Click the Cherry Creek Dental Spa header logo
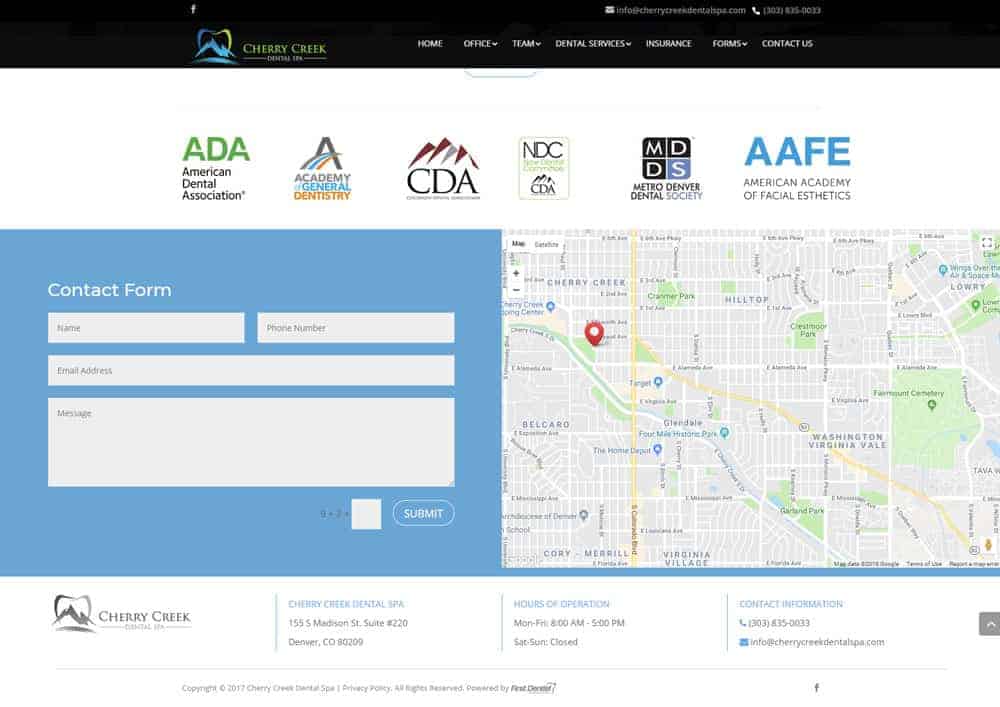 click(x=261, y=46)
